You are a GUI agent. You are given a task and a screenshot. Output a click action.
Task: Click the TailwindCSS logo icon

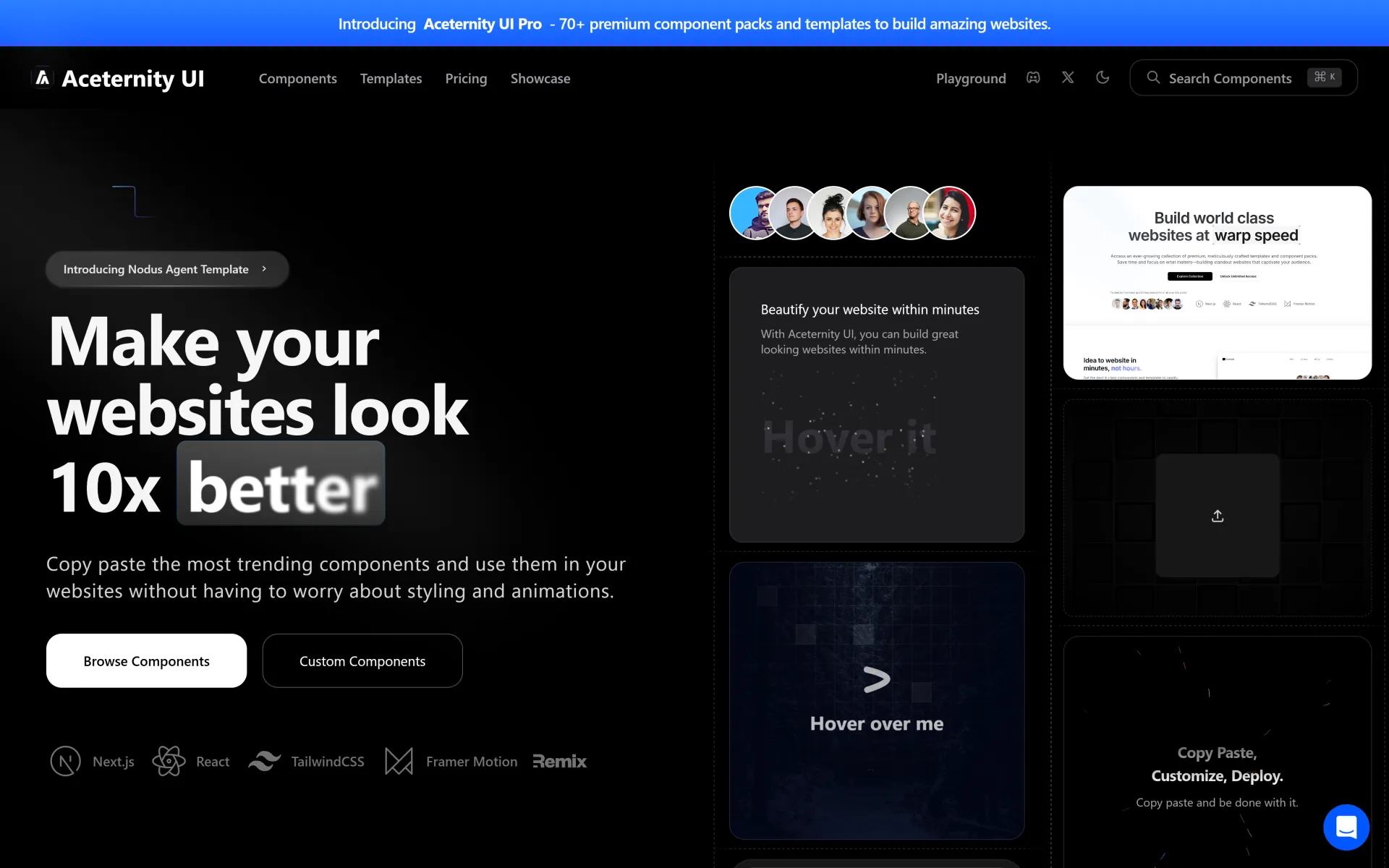coord(265,761)
